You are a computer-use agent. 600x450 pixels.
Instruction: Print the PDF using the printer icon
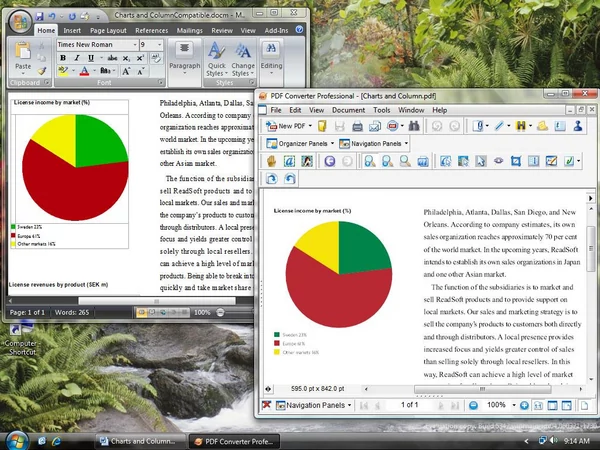click(x=357, y=126)
